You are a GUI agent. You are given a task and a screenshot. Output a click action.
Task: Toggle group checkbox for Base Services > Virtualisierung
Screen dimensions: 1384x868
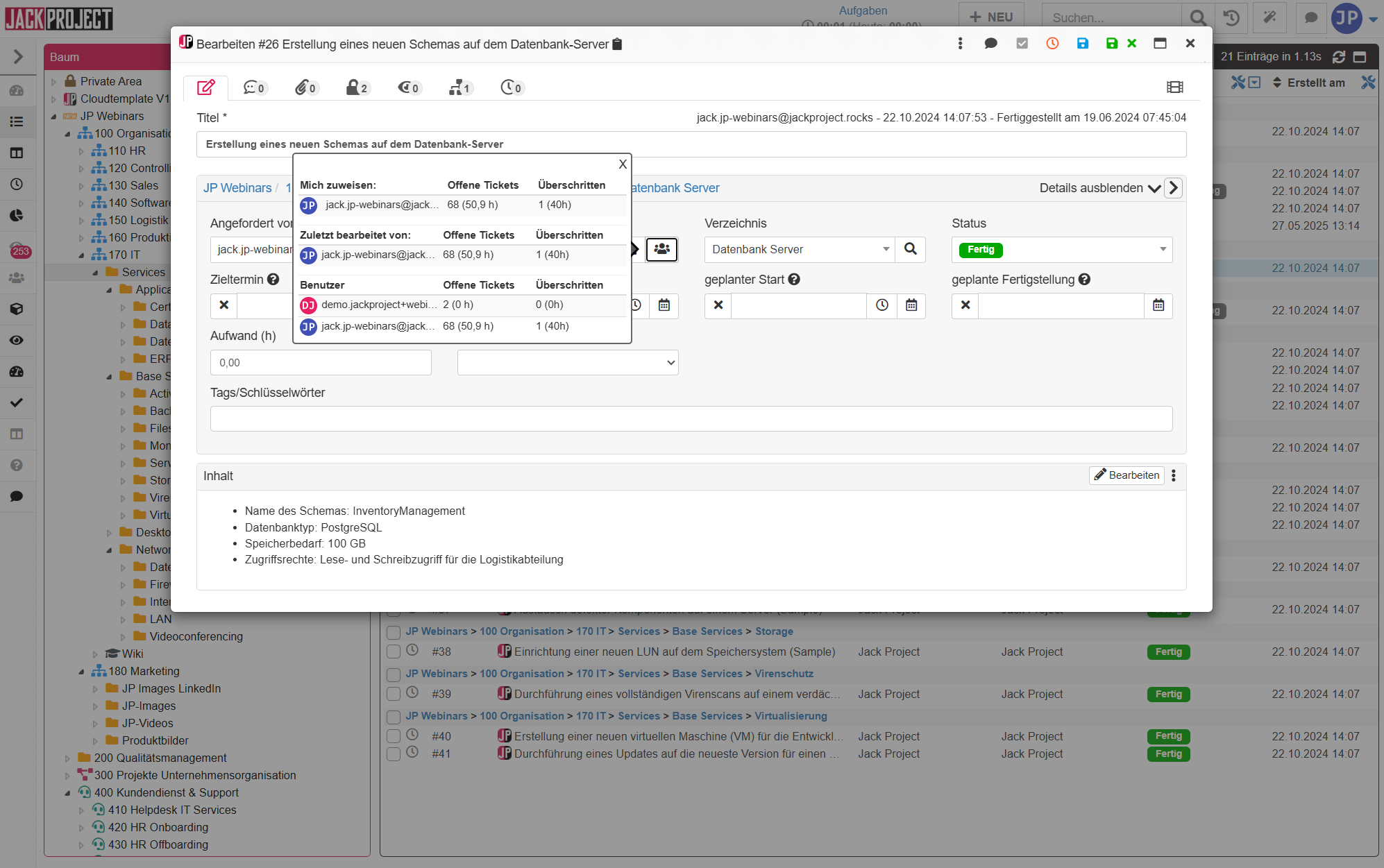pos(394,717)
